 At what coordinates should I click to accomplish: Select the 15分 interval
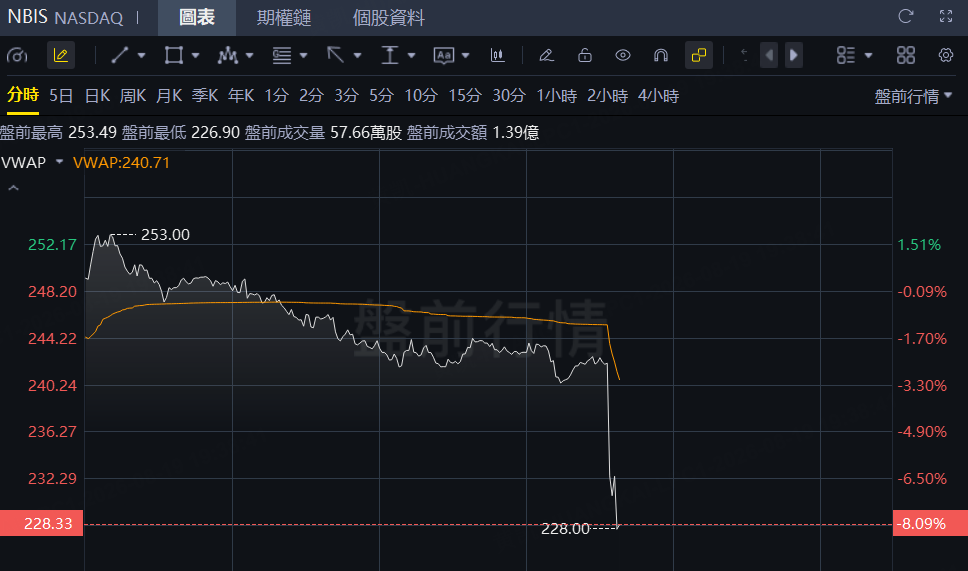pos(465,96)
